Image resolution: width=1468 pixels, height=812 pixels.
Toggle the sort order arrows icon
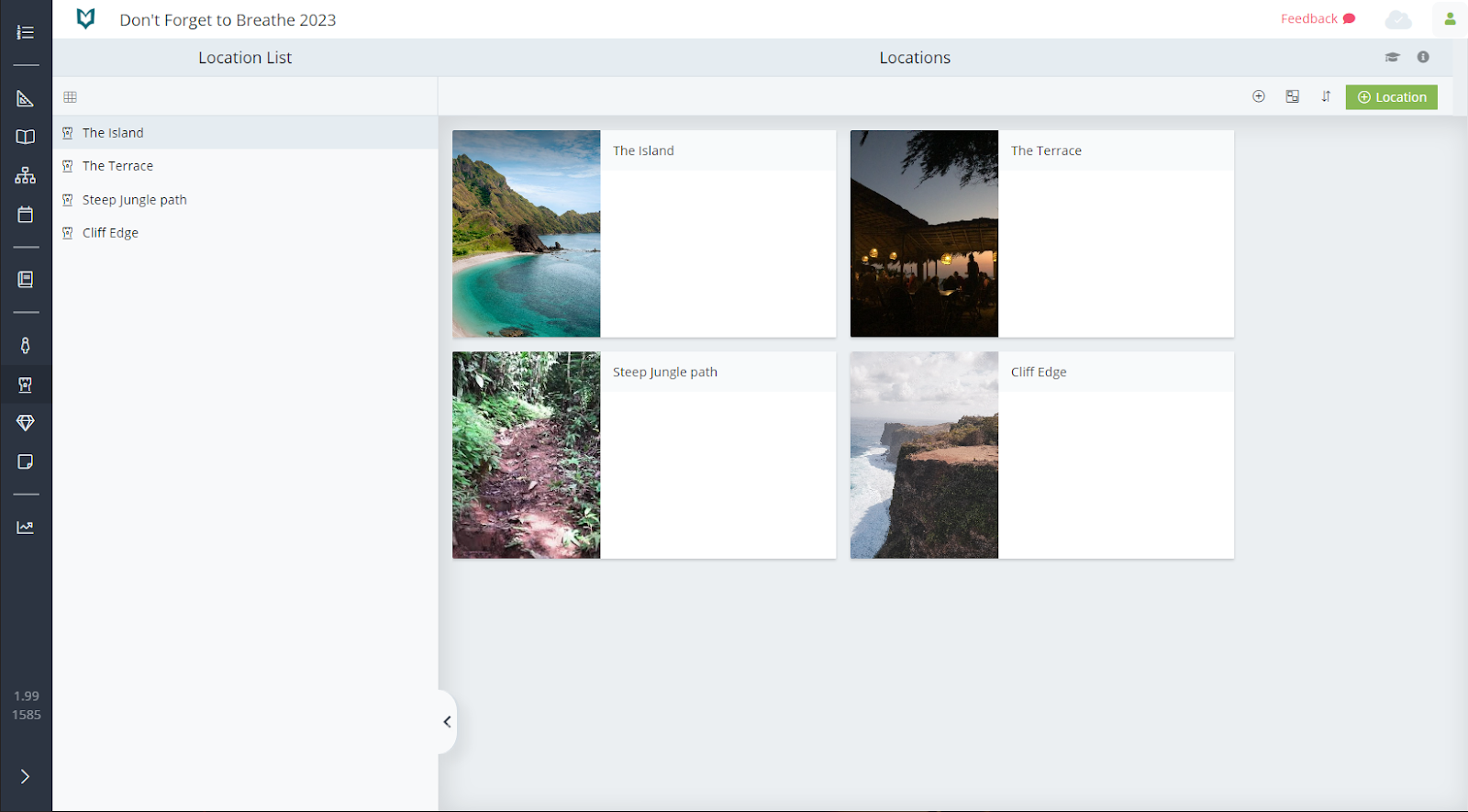pyautogui.click(x=1326, y=96)
